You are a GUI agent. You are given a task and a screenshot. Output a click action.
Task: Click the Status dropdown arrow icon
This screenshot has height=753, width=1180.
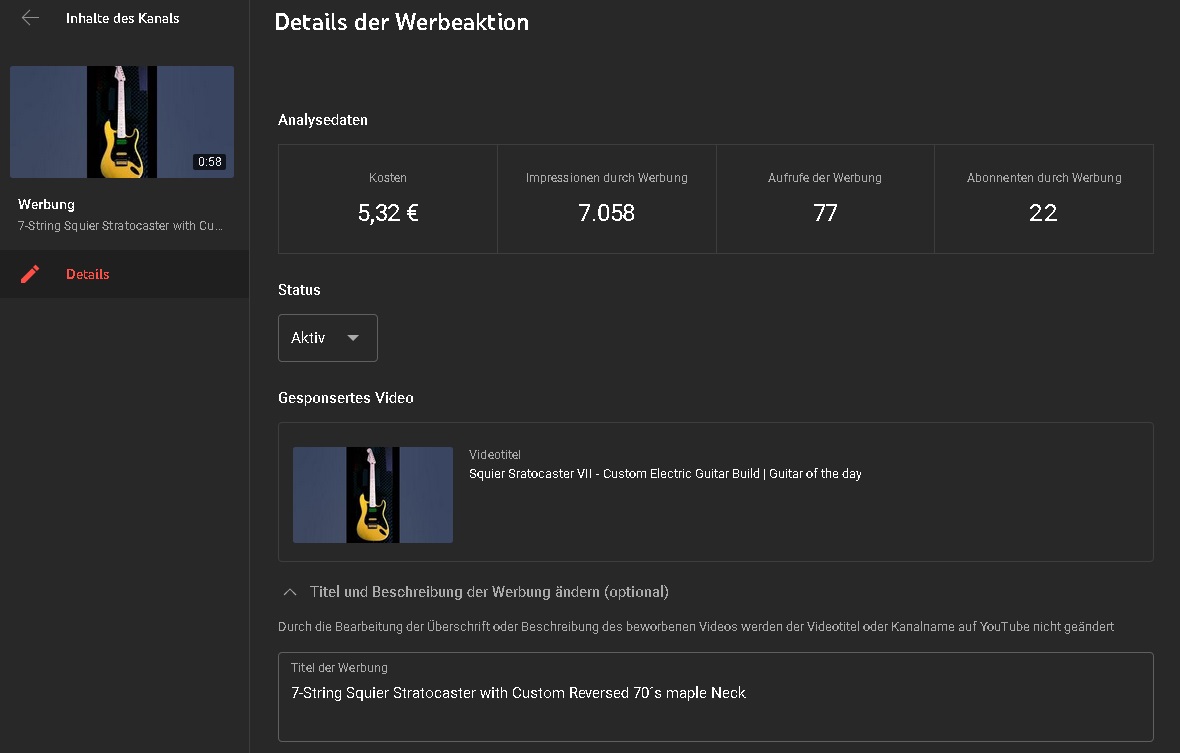pyautogui.click(x=353, y=338)
